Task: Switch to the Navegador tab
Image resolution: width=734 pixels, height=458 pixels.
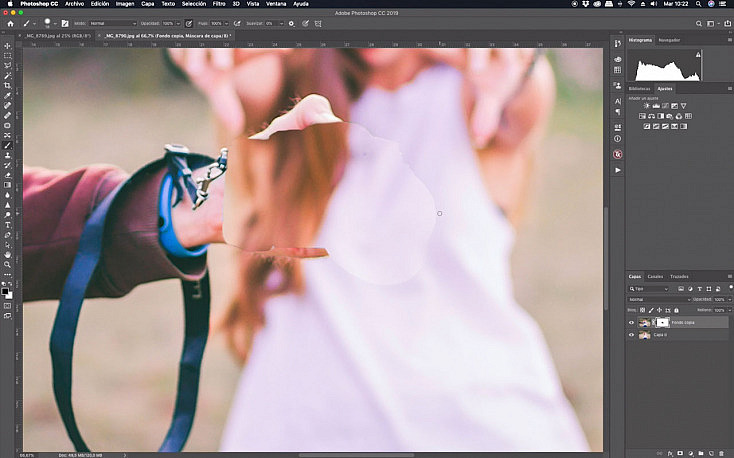Action: [669, 40]
